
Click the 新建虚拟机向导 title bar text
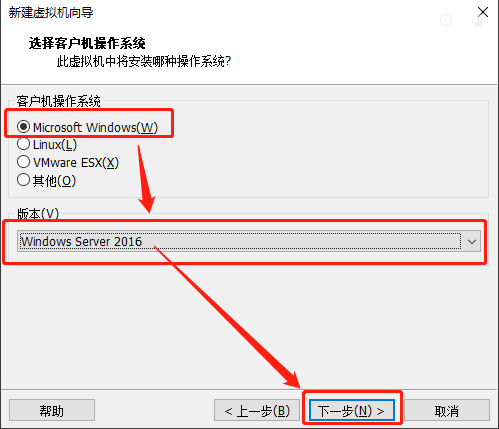pos(51,13)
